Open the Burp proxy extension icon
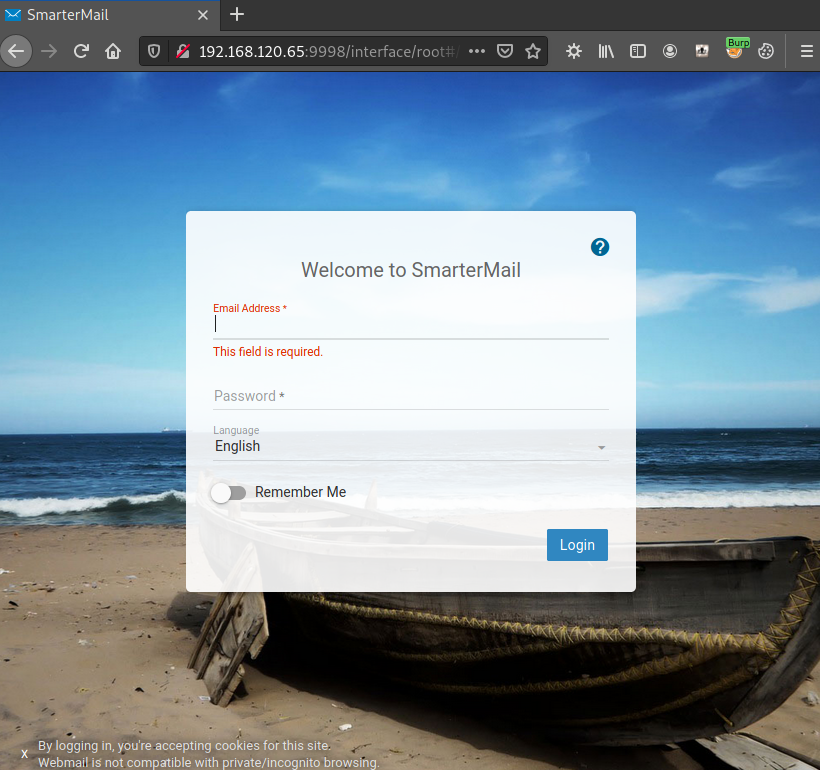This screenshot has height=770, width=820. click(x=735, y=49)
